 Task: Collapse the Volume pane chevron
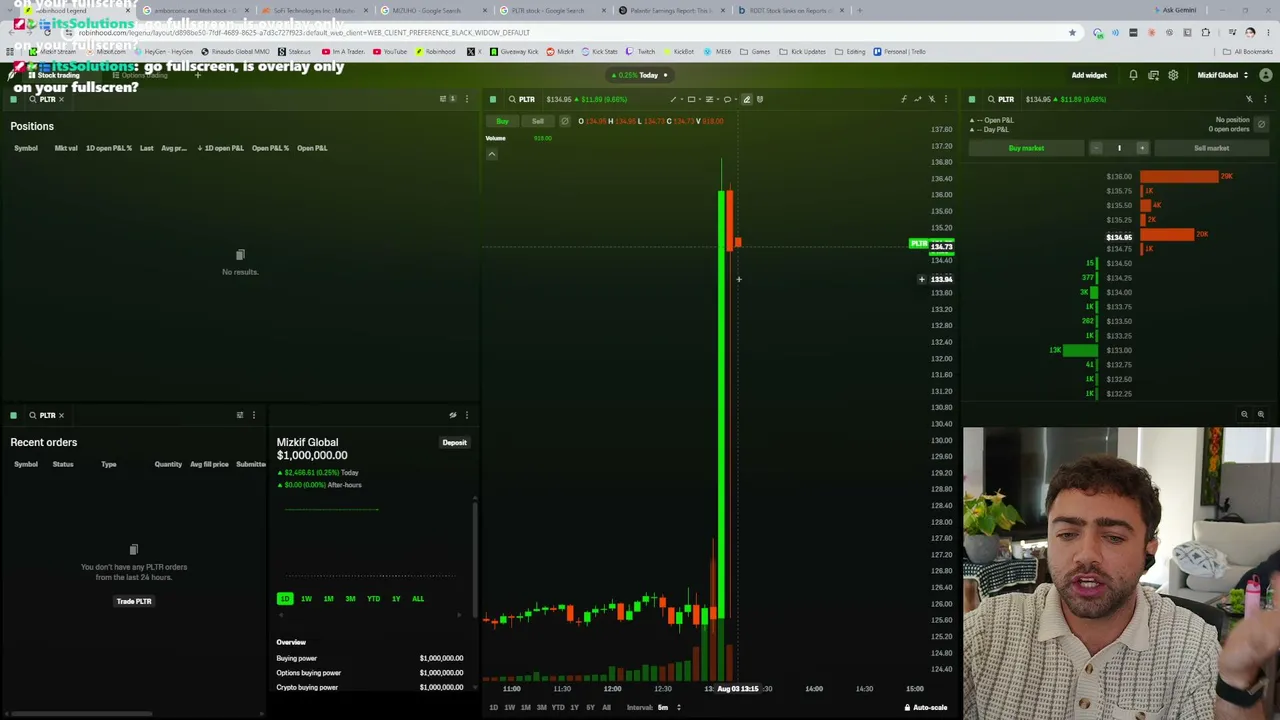tap(491, 154)
